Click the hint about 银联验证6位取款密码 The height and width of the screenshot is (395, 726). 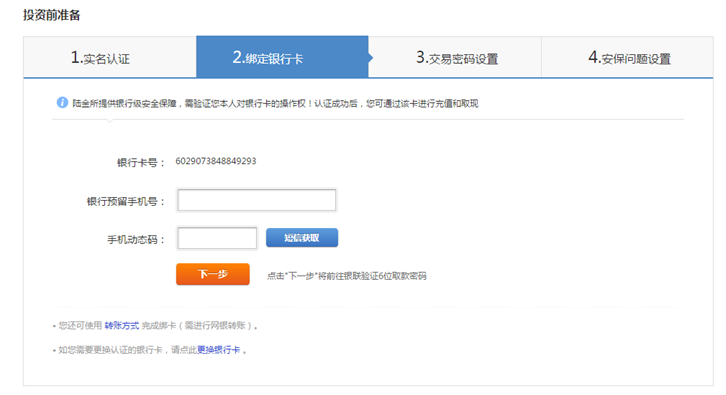coord(347,276)
